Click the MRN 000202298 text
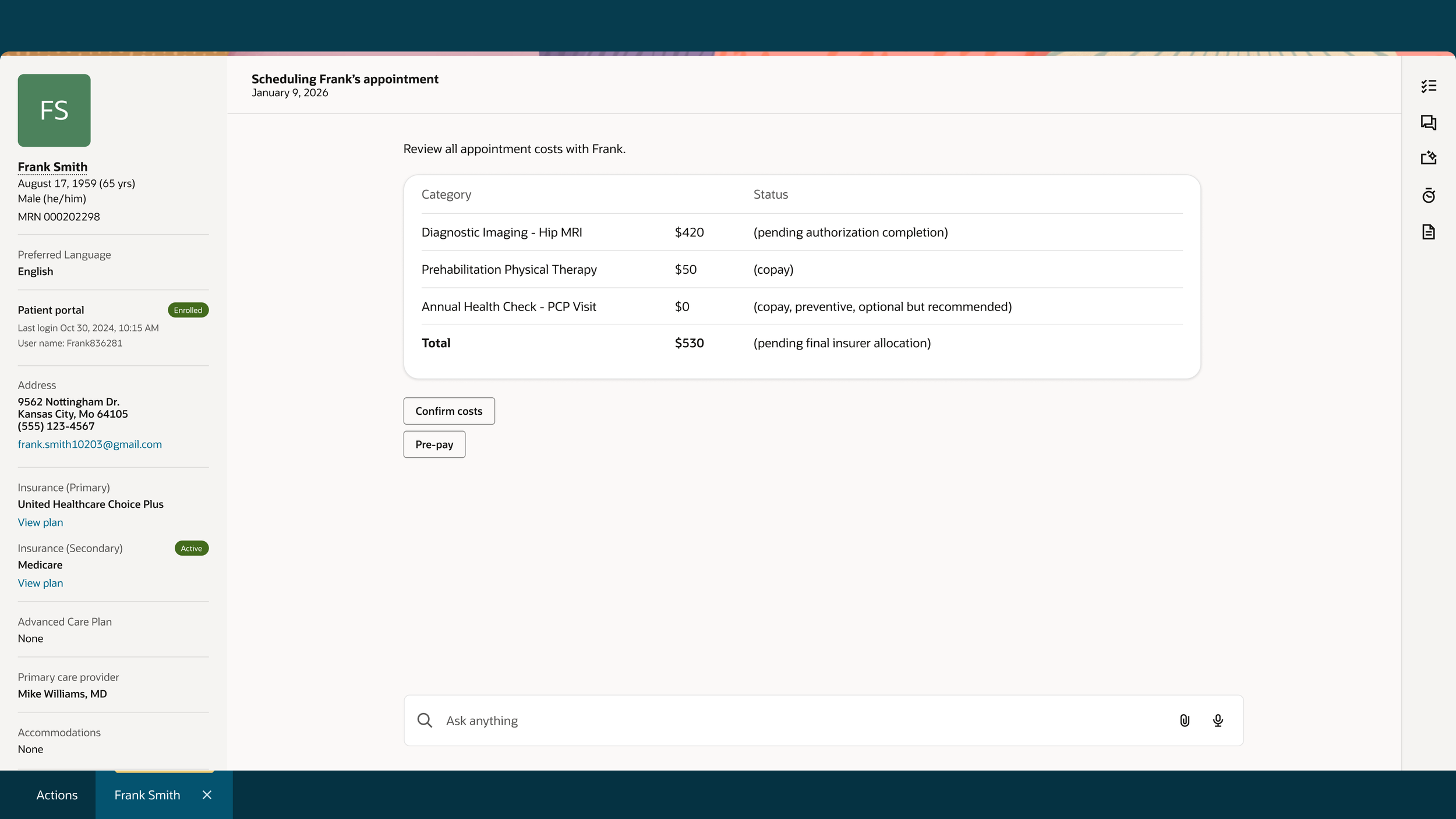 59,217
